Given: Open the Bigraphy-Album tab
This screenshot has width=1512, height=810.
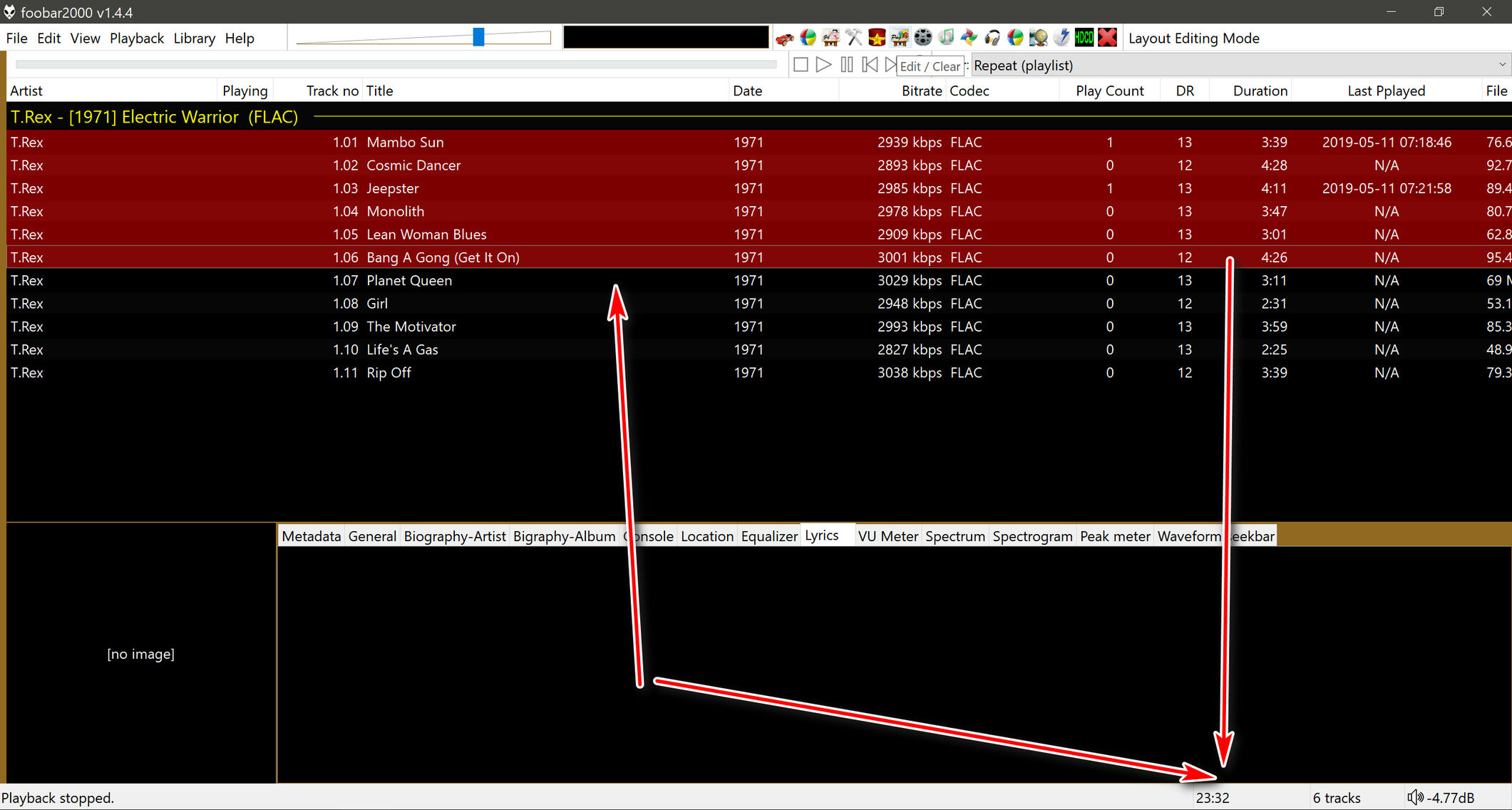Looking at the screenshot, I should 564,536.
